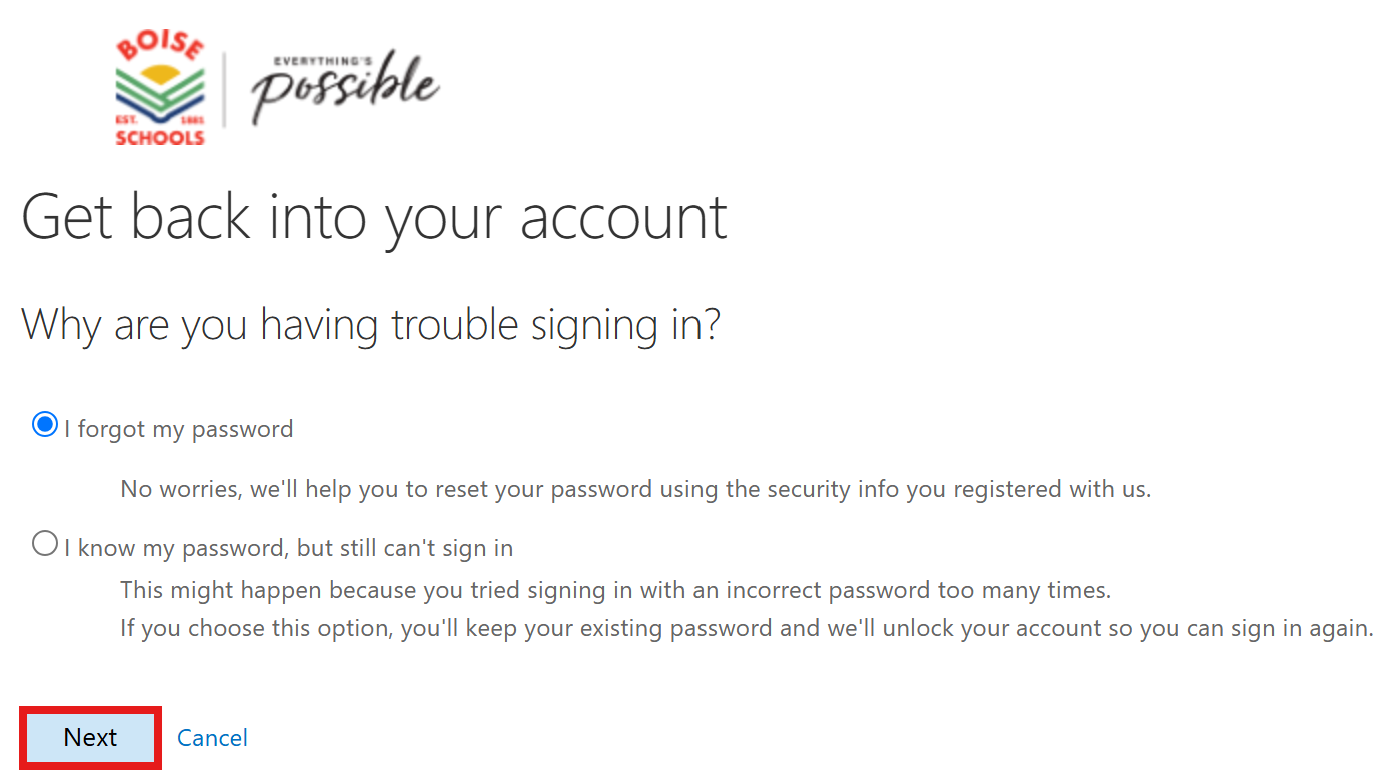Viewport: 1398px width, 778px height.
Task: Click the Get back into your account heading
Action: coord(375,218)
